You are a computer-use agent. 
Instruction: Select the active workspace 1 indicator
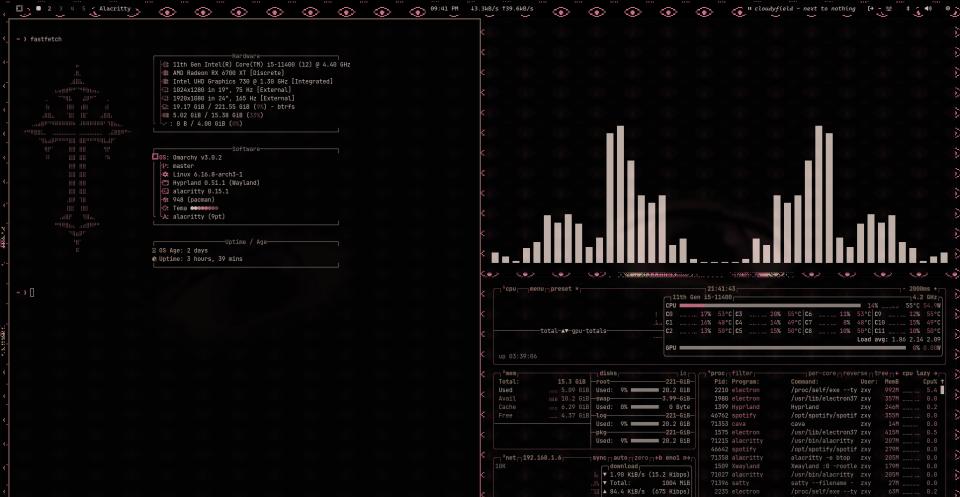[39, 9]
